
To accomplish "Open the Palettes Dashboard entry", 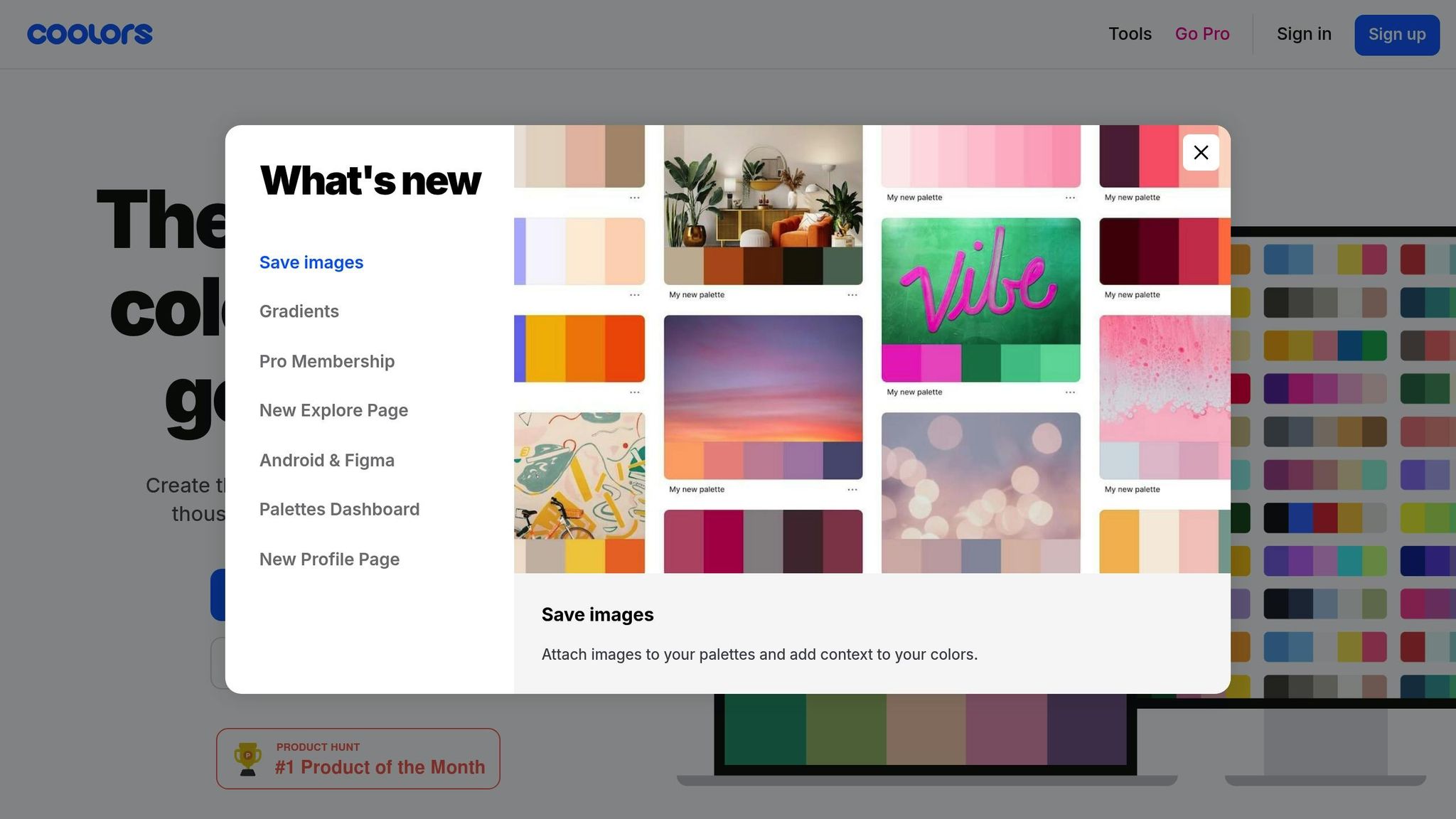I will tap(339, 509).
